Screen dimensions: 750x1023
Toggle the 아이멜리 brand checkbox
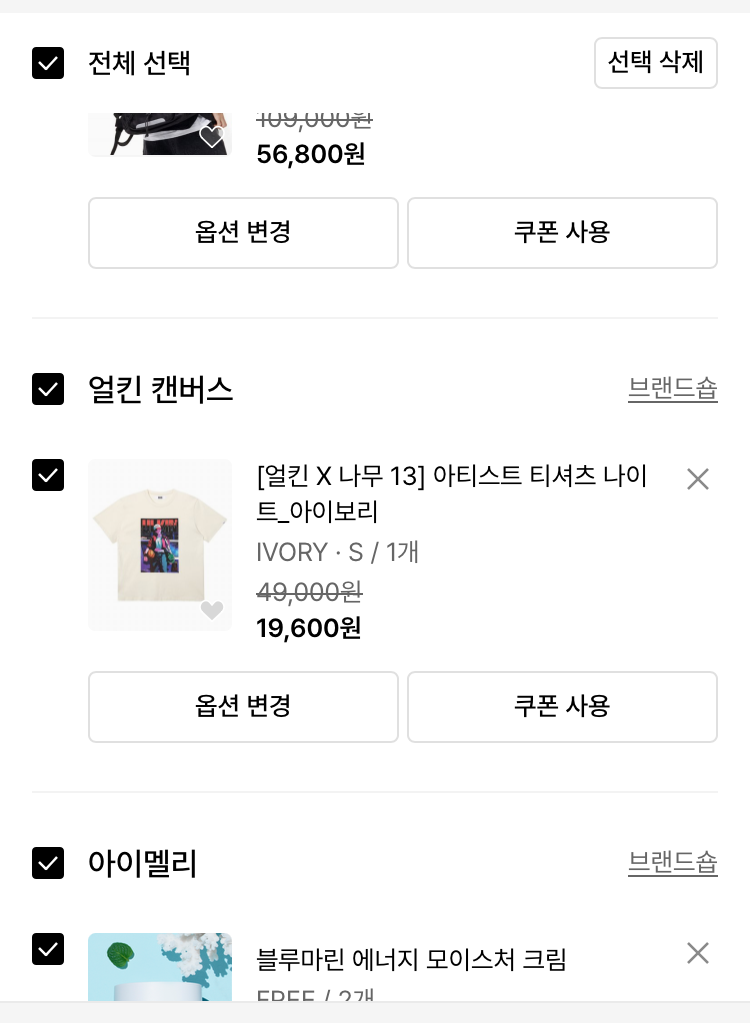pos(48,862)
